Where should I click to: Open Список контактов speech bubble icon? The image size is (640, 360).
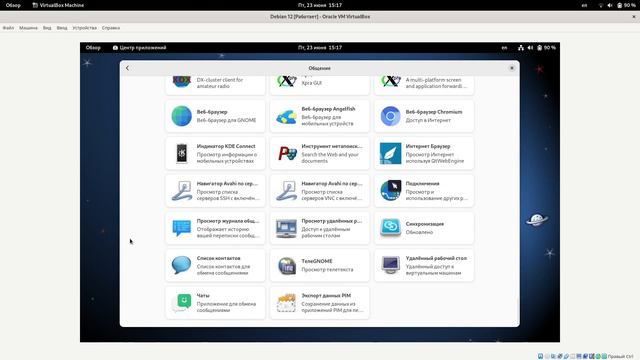pos(181,265)
